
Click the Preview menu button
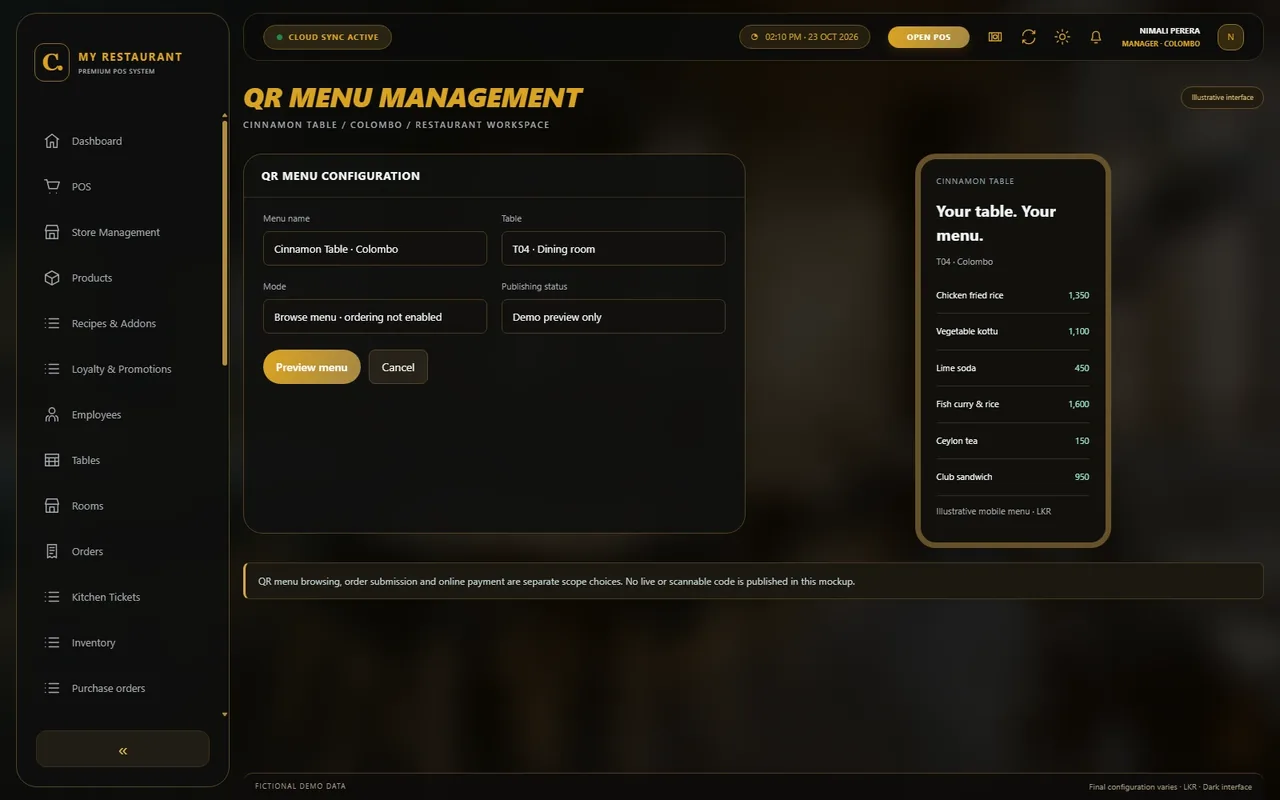pyautogui.click(x=312, y=367)
